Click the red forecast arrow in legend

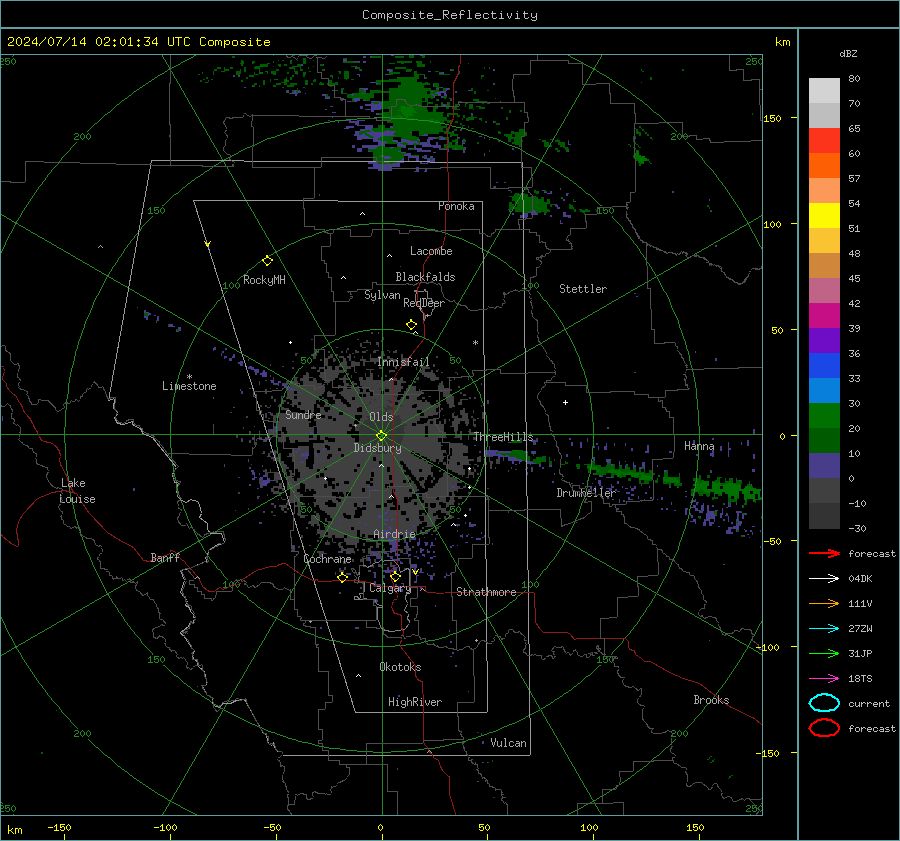pos(824,553)
